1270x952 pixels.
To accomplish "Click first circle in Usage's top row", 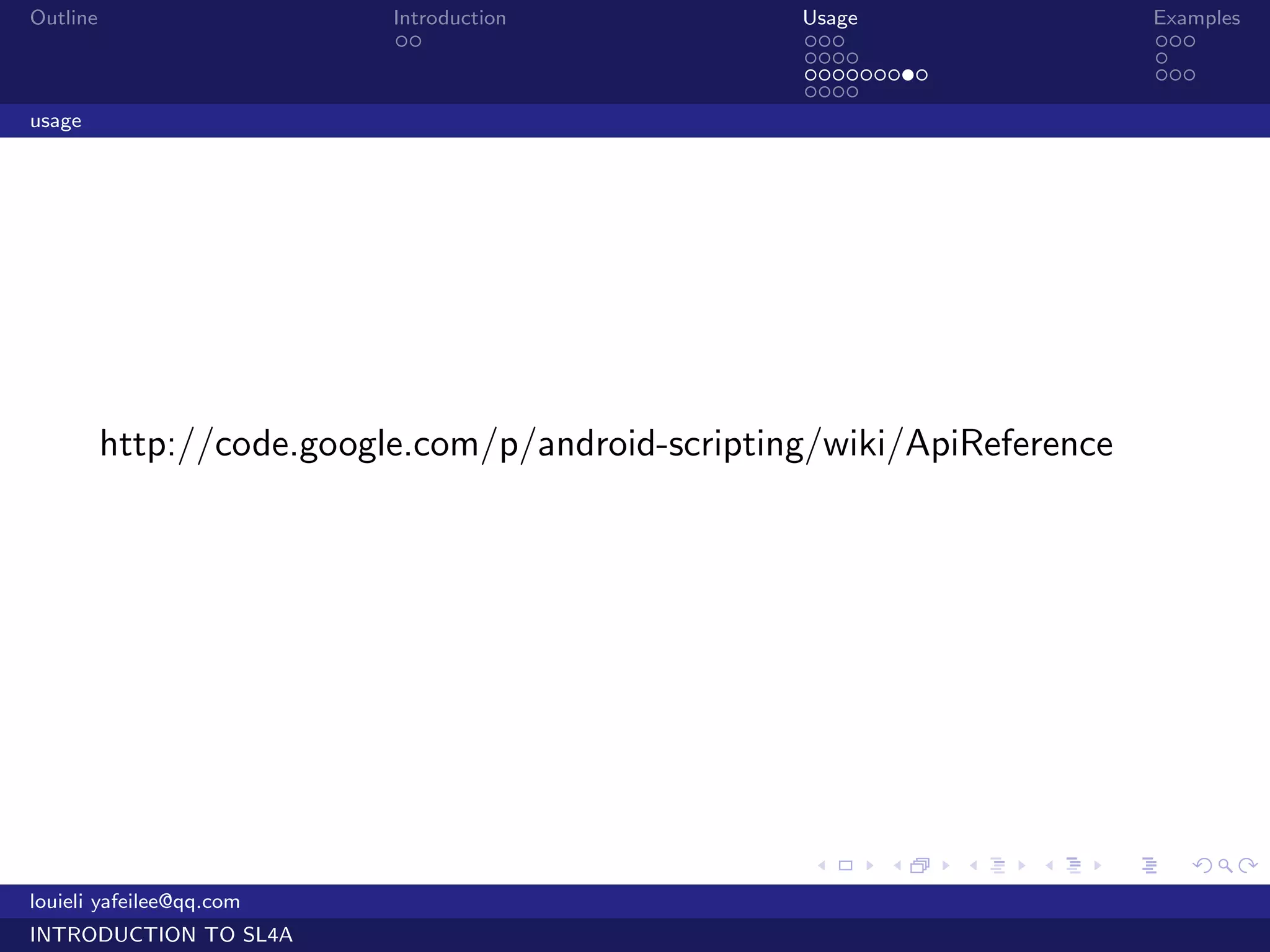I will 810,42.
